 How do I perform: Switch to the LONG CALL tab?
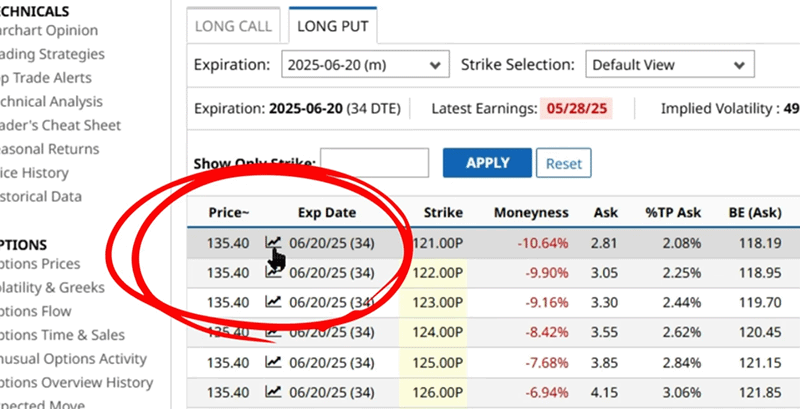coord(233,27)
